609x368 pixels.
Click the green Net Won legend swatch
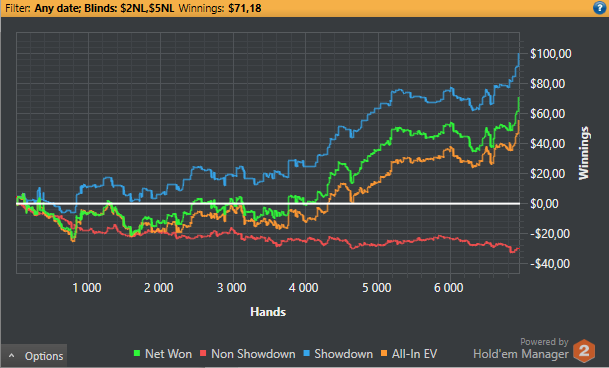tap(137, 354)
